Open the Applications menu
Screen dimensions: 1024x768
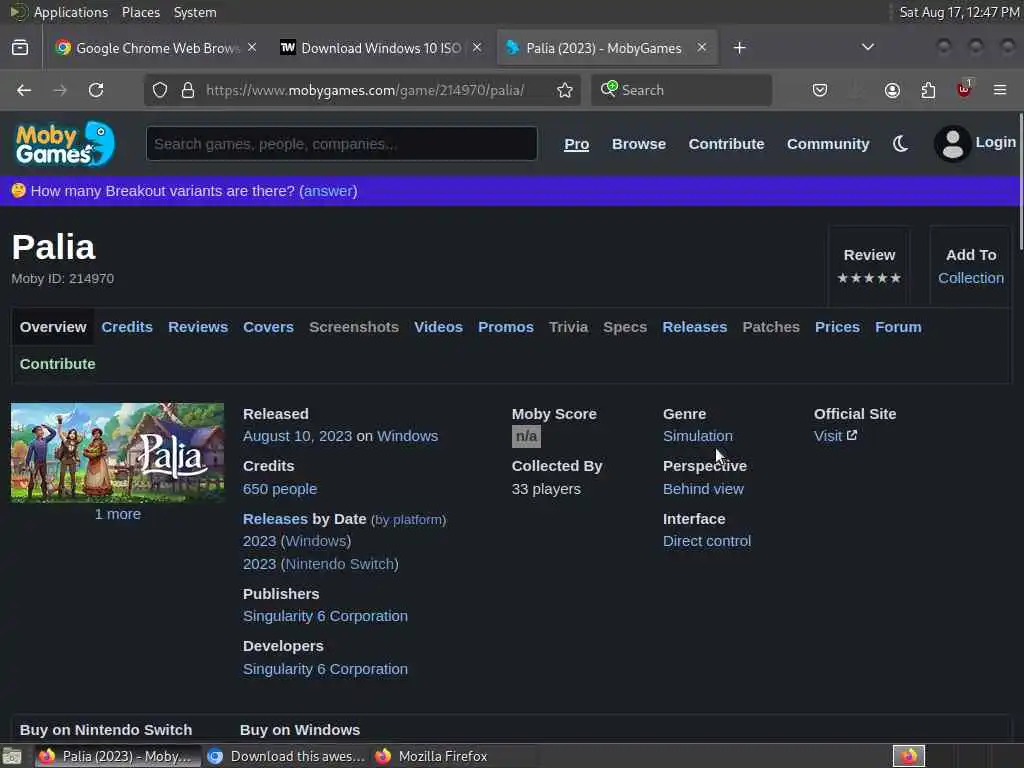tap(71, 12)
